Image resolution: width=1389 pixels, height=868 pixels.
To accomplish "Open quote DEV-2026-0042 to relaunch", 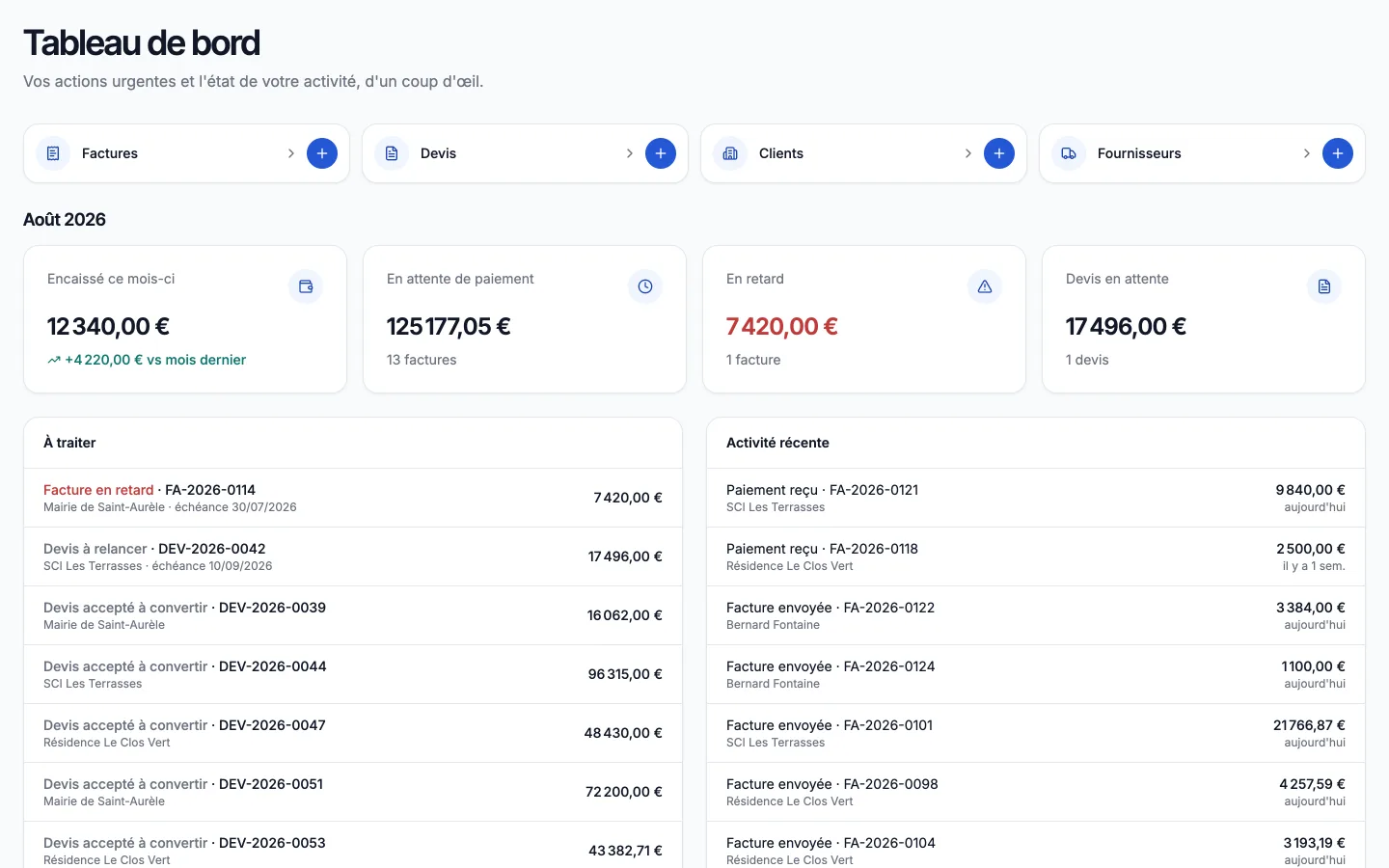I will click(353, 556).
